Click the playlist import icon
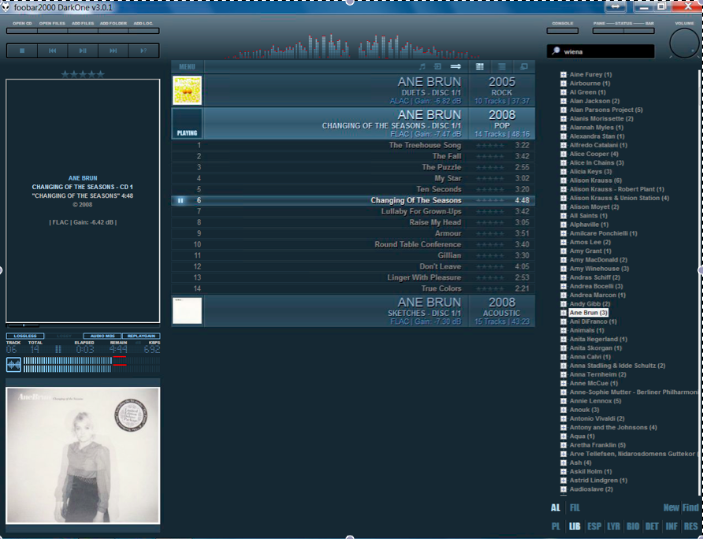The width and height of the screenshot is (703, 539). pos(438,67)
